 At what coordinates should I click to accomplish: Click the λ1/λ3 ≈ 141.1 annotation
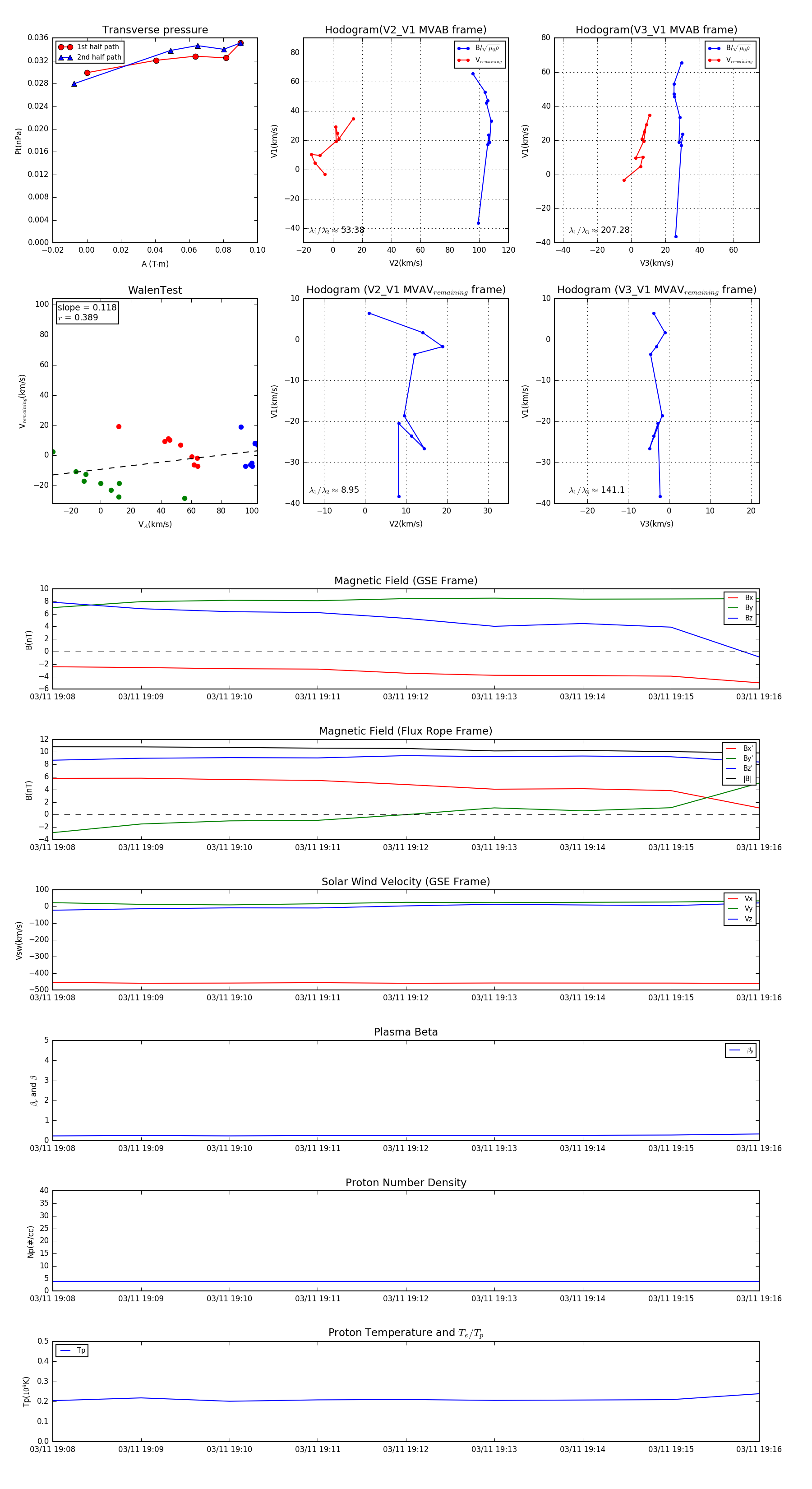tap(597, 490)
